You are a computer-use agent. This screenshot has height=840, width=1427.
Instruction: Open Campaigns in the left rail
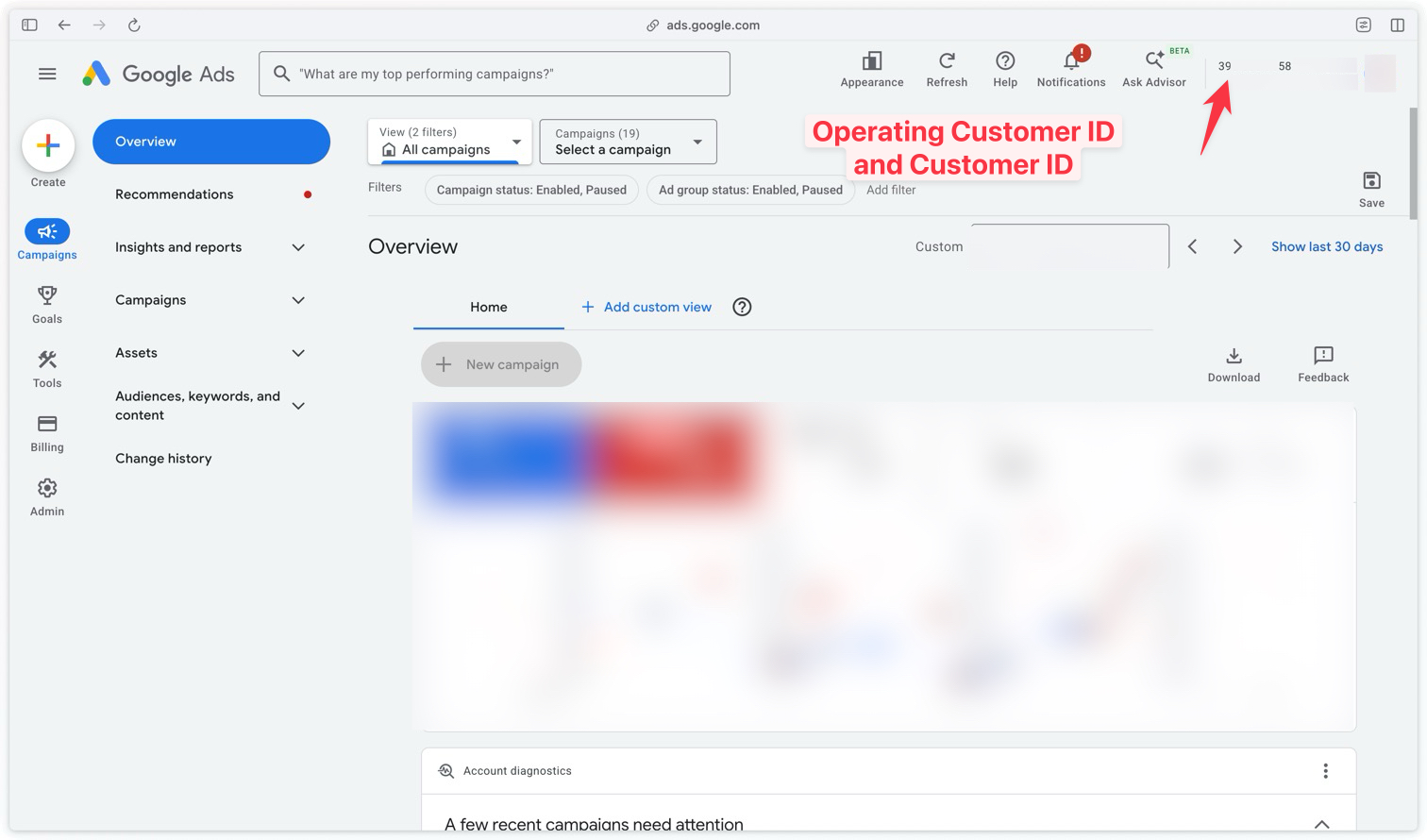pos(47,240)
